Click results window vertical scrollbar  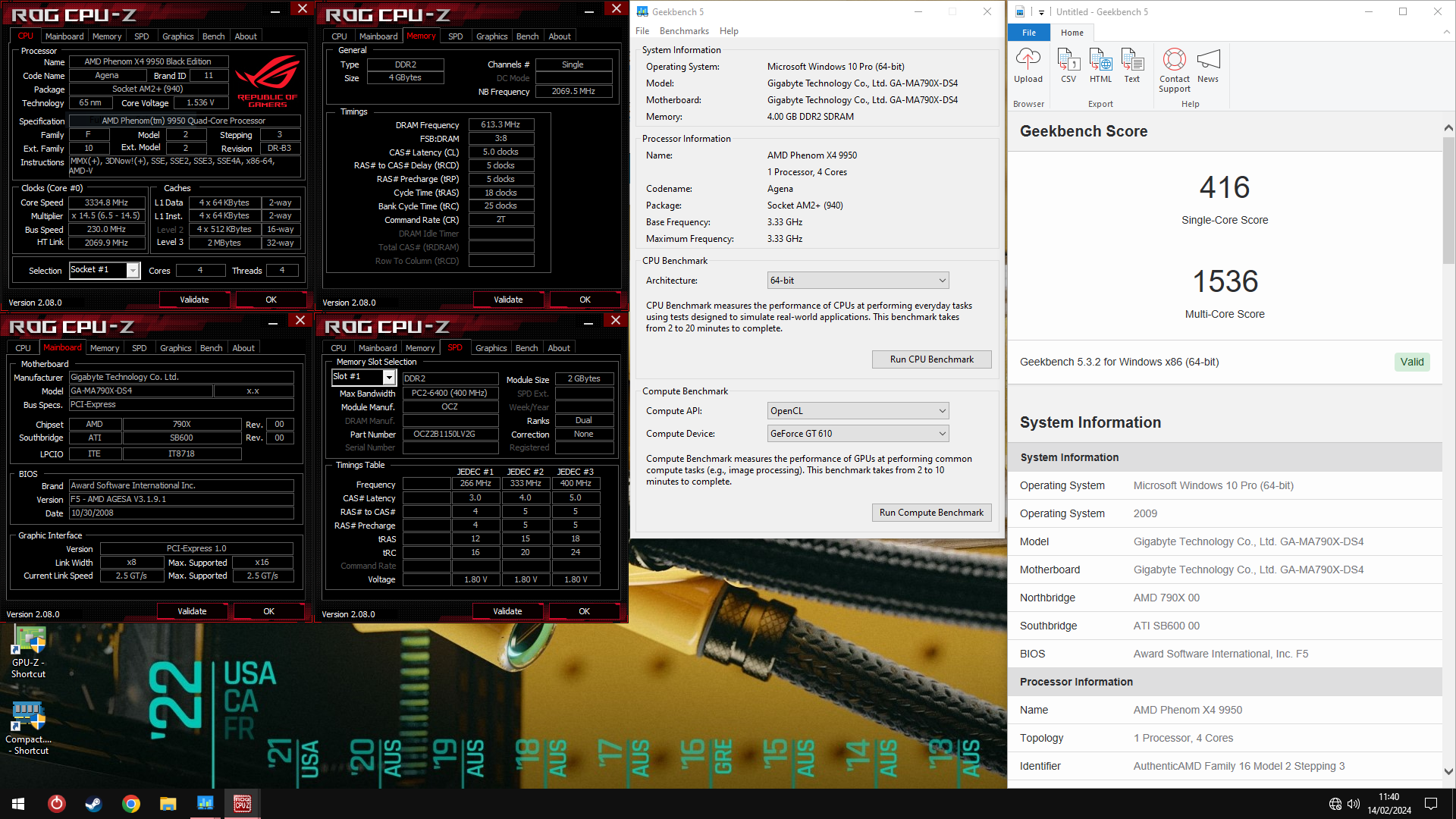click(1448, 201)
